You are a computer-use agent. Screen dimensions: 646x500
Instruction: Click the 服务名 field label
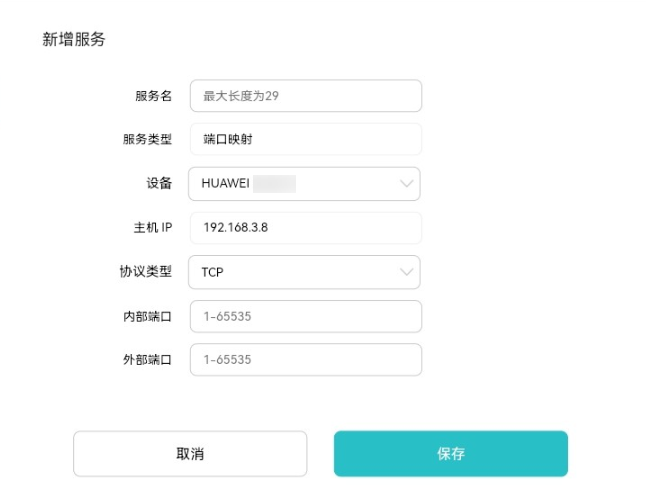click(153, 96)
